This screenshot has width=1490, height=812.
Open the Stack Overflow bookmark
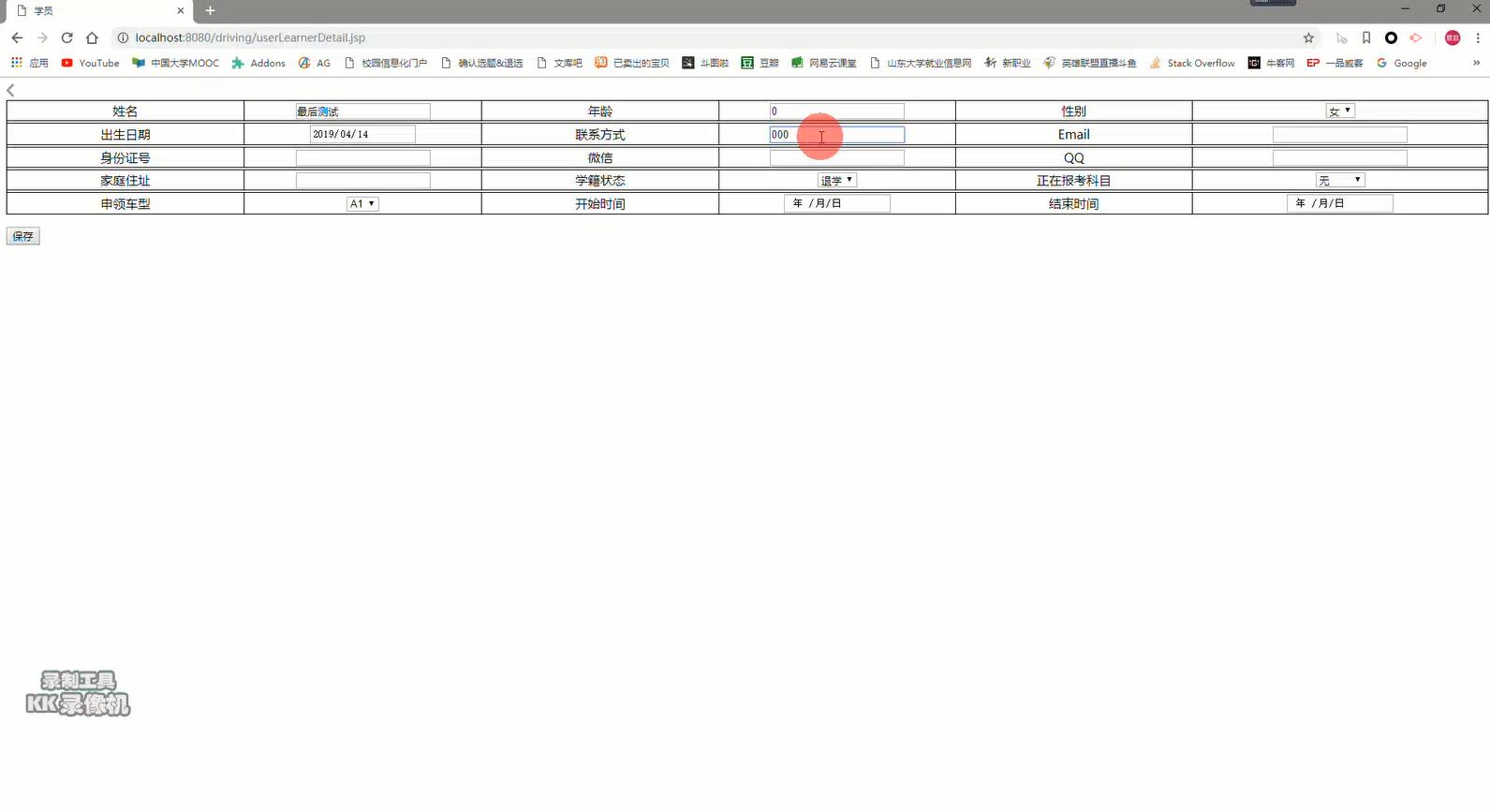tap(1192, 63)
